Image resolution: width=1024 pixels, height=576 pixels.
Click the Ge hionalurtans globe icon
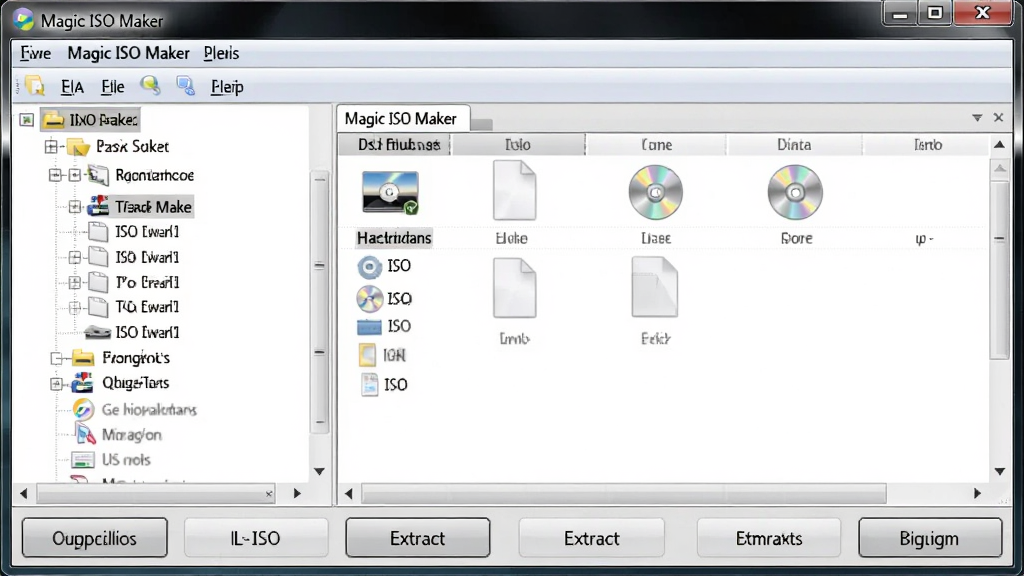[83, 409]
